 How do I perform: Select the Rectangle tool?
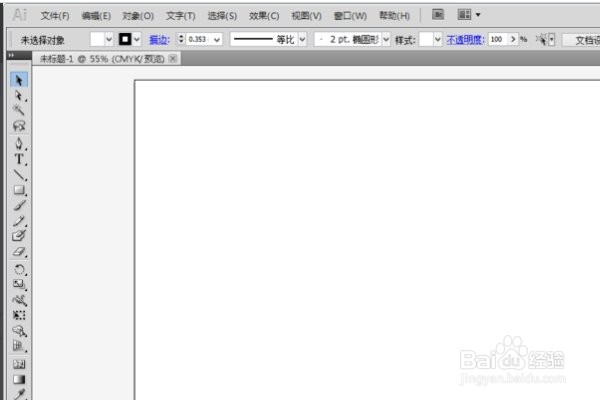click(19, 190)
